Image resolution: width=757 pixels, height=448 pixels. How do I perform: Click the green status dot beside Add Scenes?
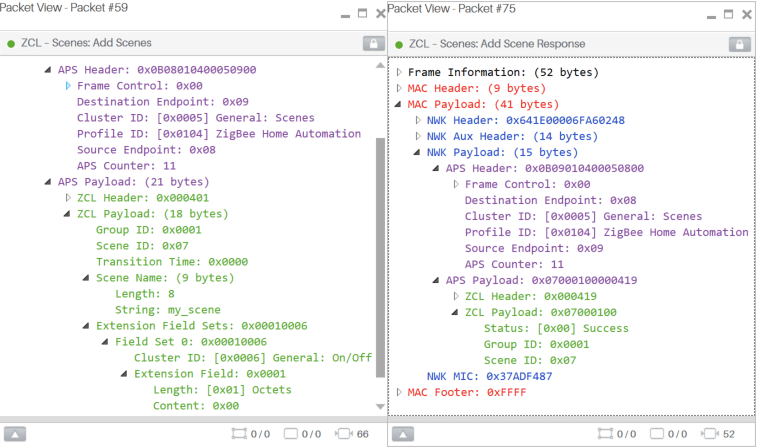tap(11, 44)
